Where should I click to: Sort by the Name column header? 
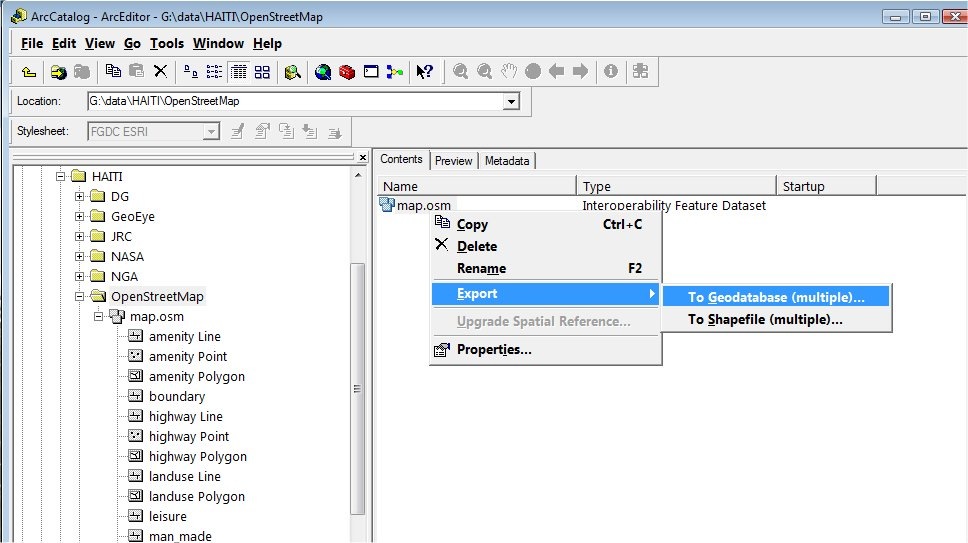477,186
